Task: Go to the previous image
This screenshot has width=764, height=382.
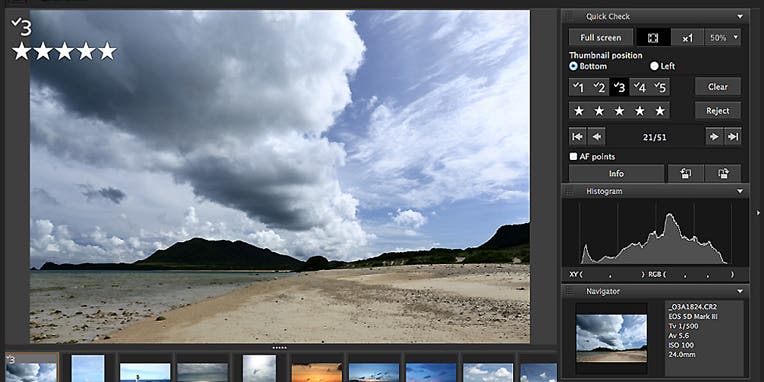Action: point(596,137)
